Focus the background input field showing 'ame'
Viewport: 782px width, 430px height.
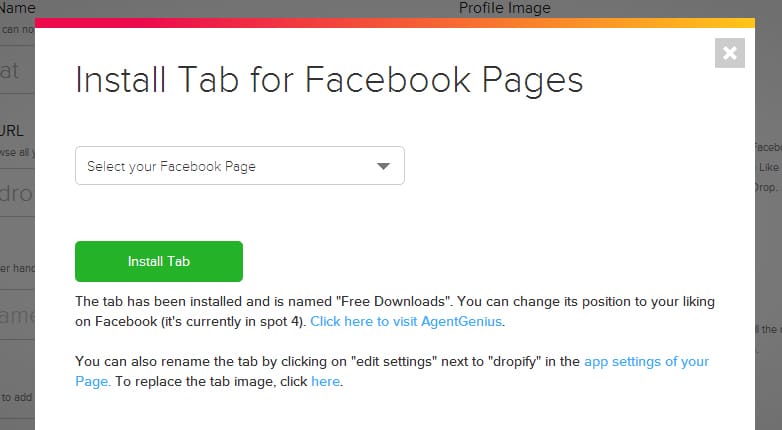click(17, 315)
